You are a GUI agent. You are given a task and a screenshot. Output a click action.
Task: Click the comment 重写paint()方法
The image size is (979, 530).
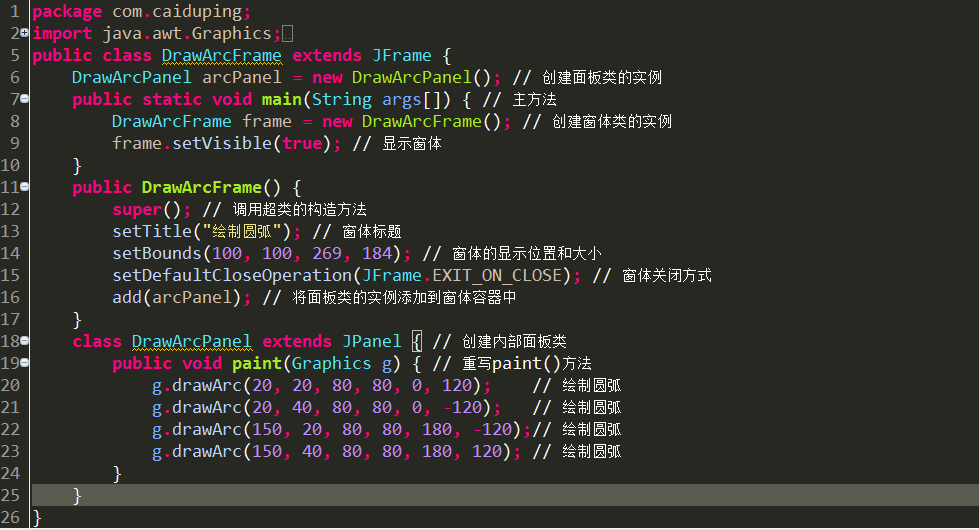(526, 363)
